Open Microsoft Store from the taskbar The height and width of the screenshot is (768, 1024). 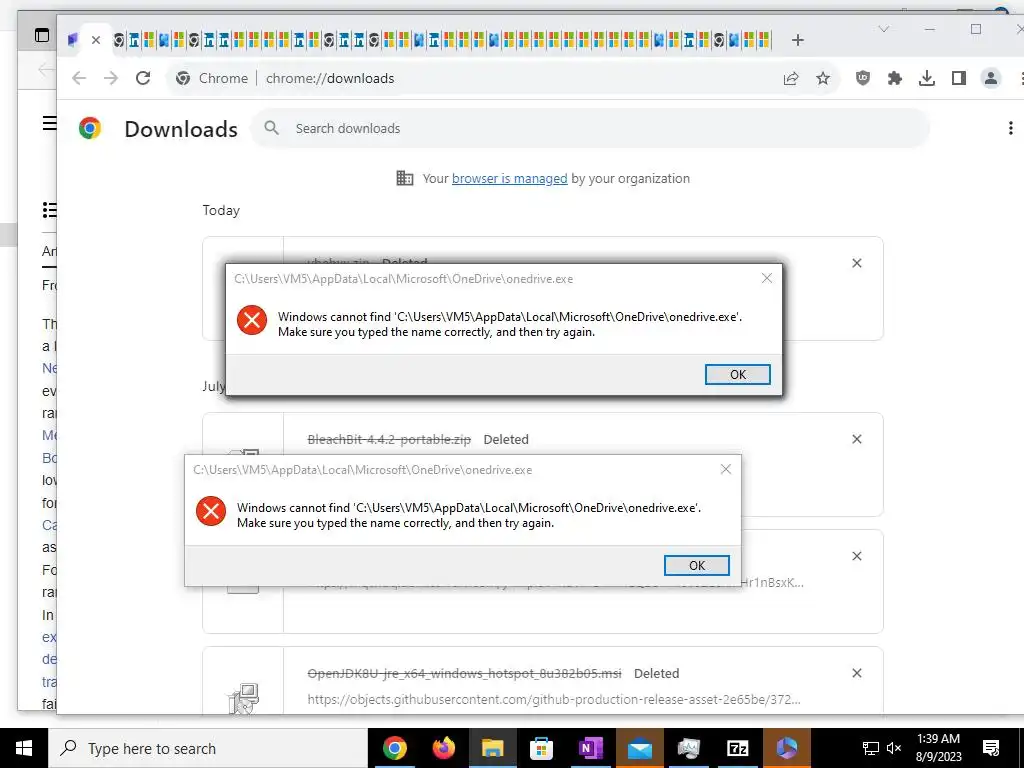[x=541, y=748]
